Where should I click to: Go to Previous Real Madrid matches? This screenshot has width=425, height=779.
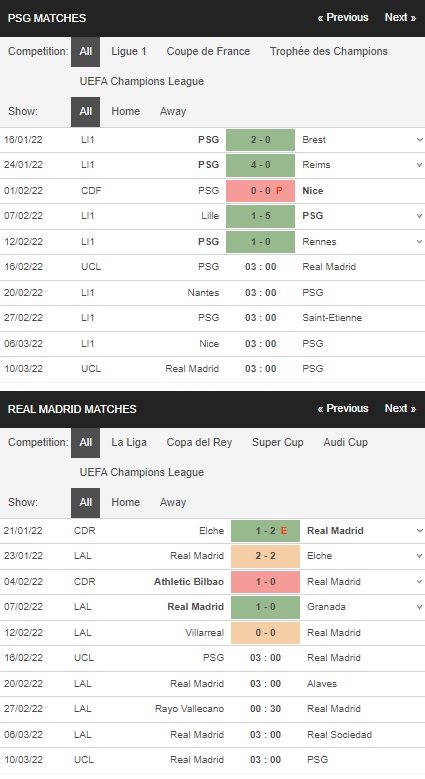[343, 408]
